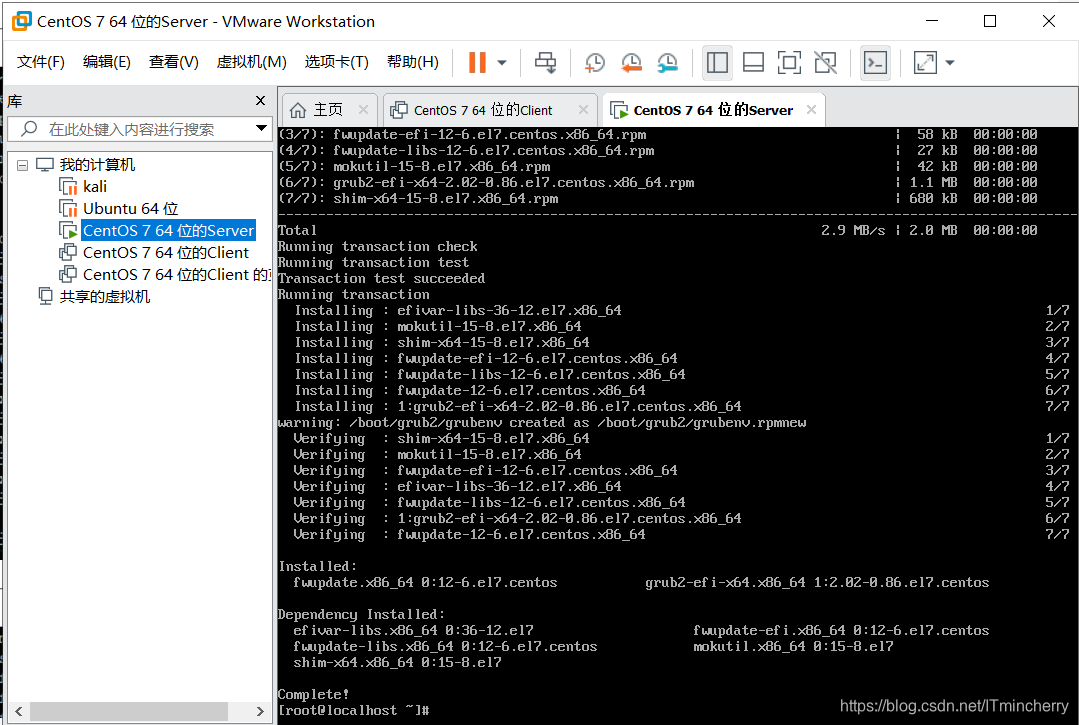
Task: Open the 虚拟机(M) menu
Action: click(251, 62)
